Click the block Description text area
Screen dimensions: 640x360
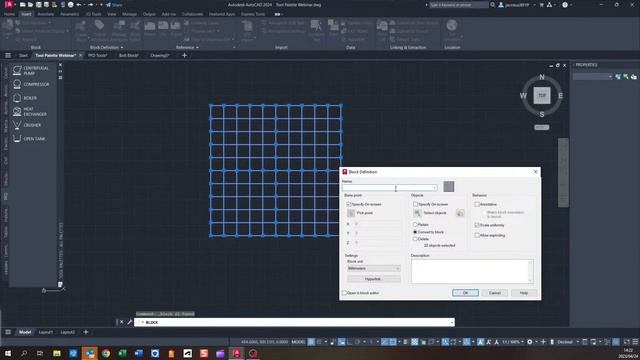tap(472, 271)
